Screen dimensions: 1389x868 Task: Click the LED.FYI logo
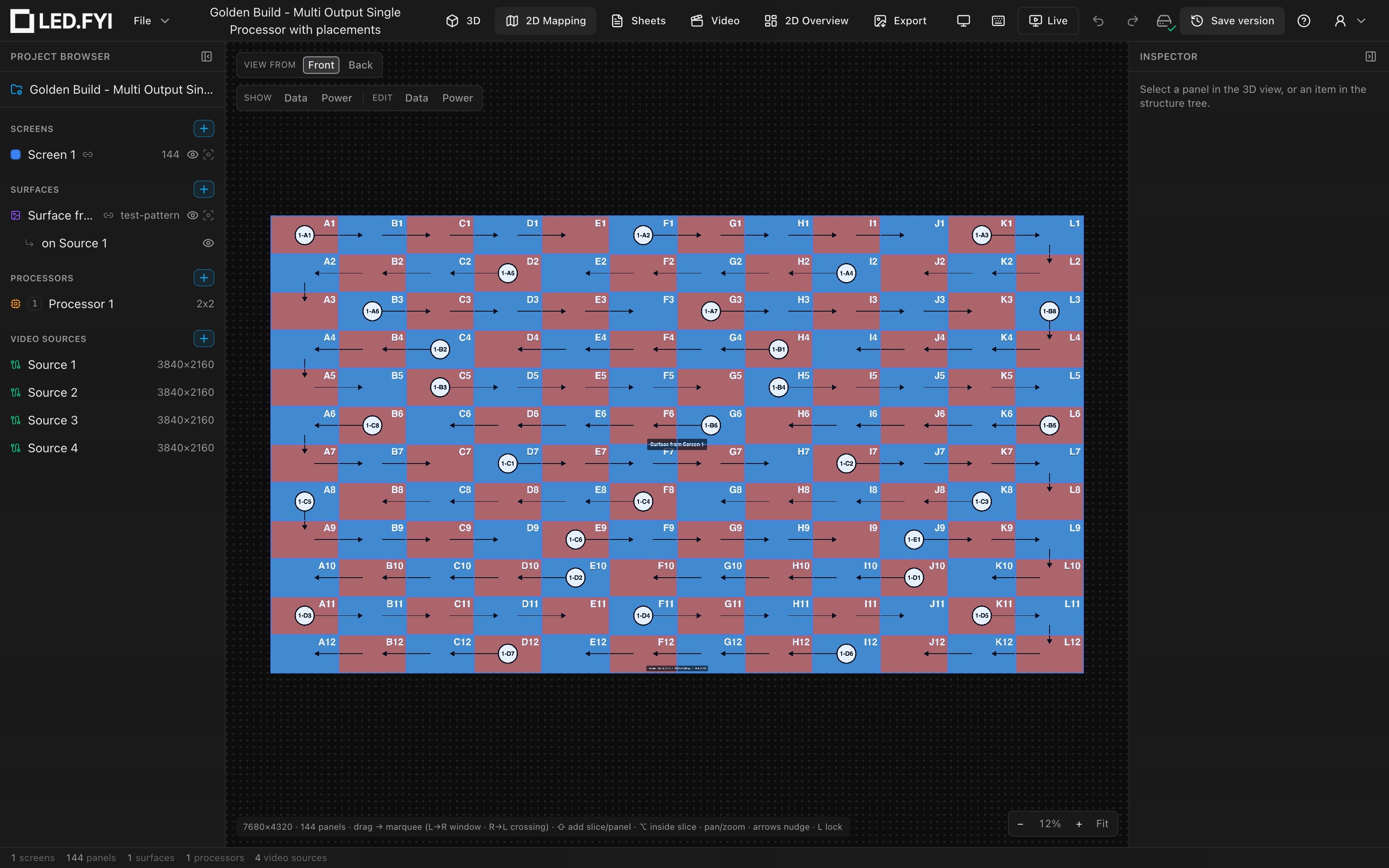[x=61, y=21]
